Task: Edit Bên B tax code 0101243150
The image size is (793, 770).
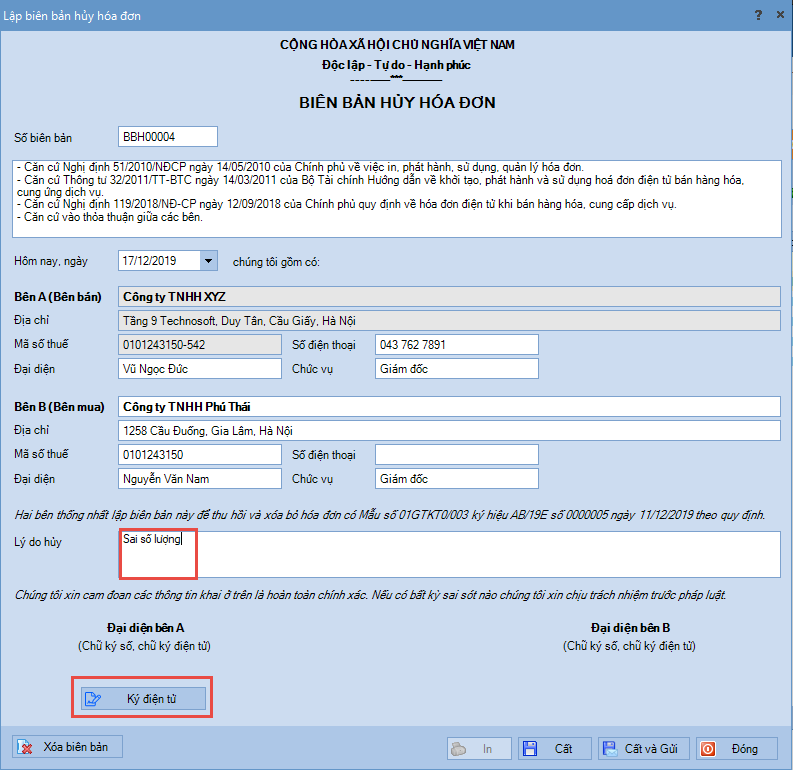Action: (200, 455)
